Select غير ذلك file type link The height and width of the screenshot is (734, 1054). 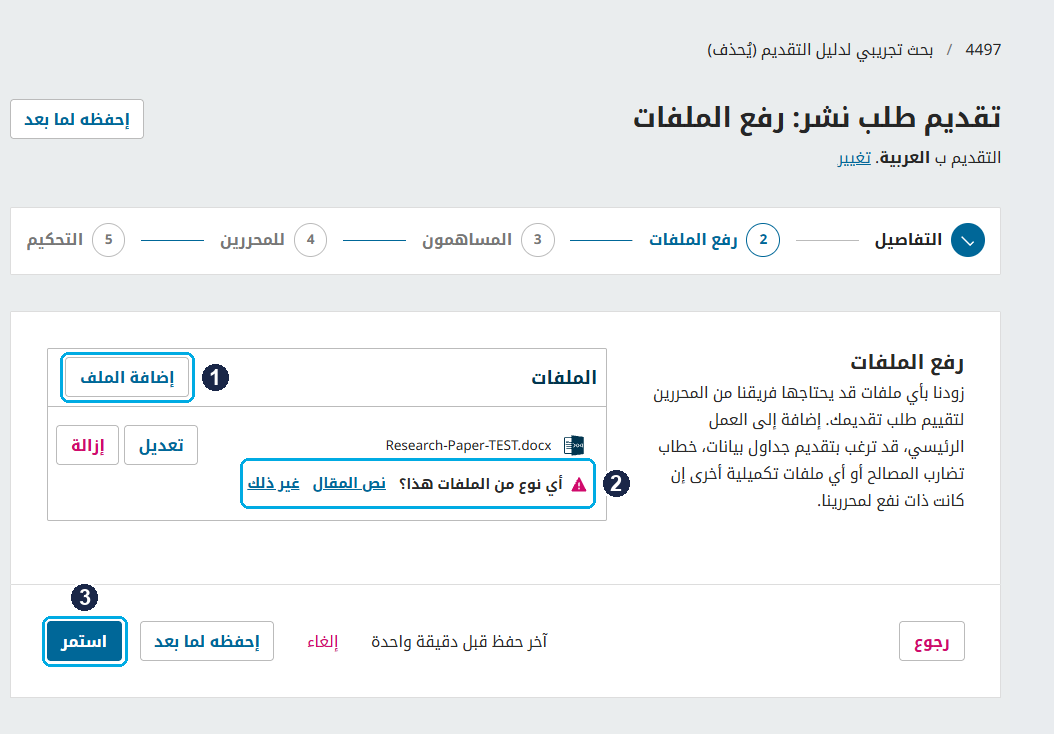274,483
